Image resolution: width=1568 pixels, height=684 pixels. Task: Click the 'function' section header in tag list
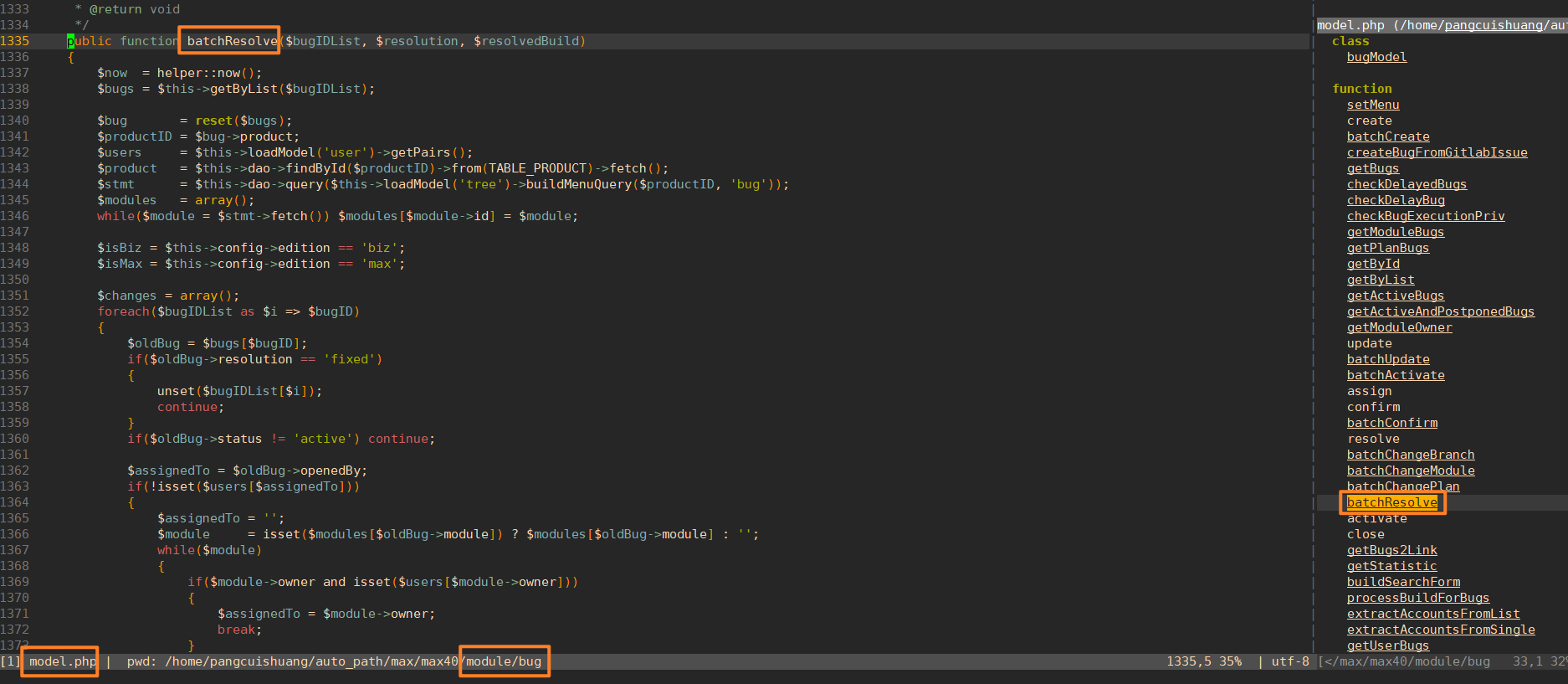click(1361, 89)
